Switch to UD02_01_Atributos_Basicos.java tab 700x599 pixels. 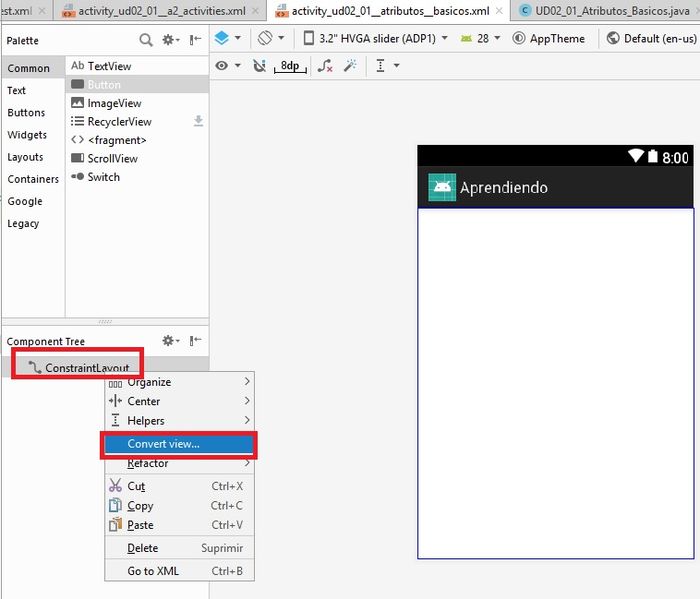click(x=604, y=11)
